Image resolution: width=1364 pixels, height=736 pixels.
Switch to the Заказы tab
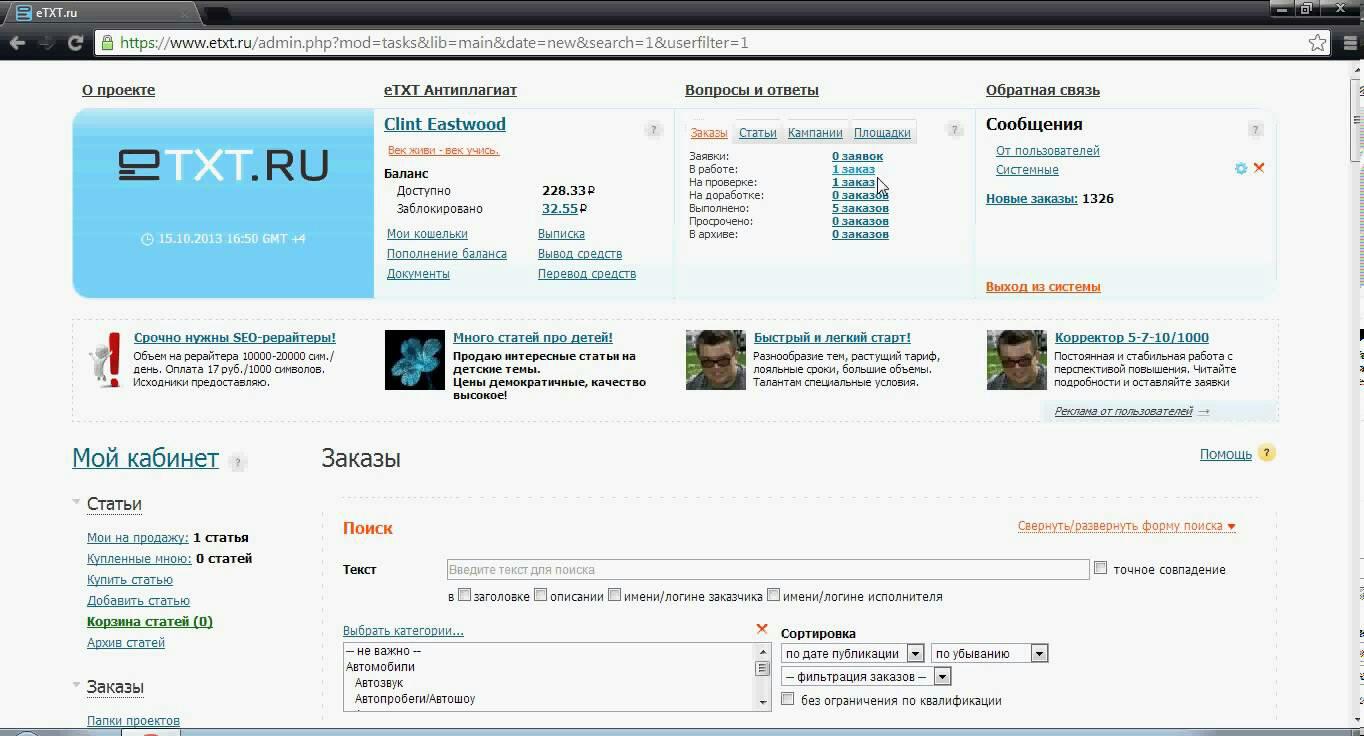(709, 133)
